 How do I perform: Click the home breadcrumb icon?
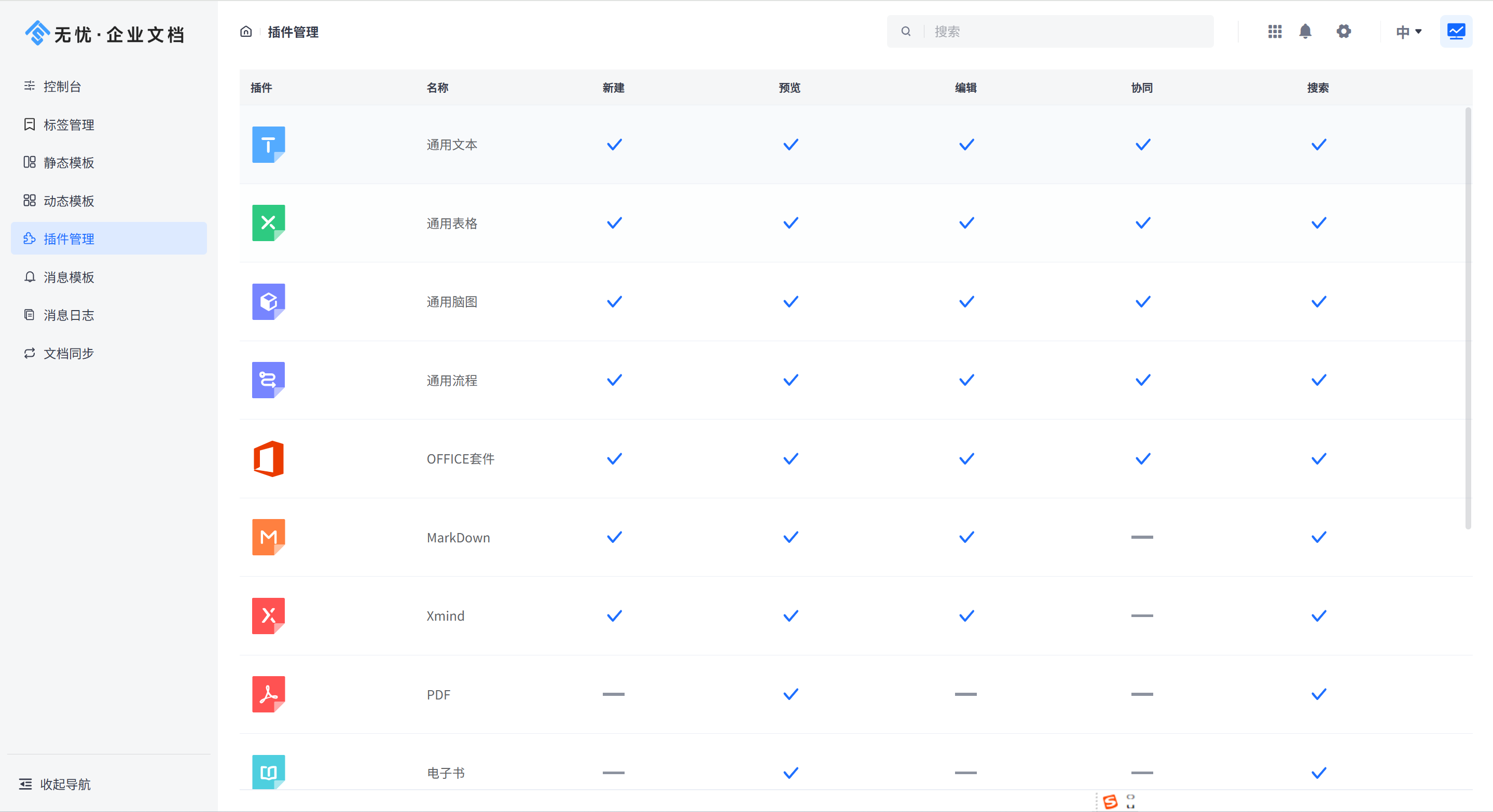(x=246, y=31)
